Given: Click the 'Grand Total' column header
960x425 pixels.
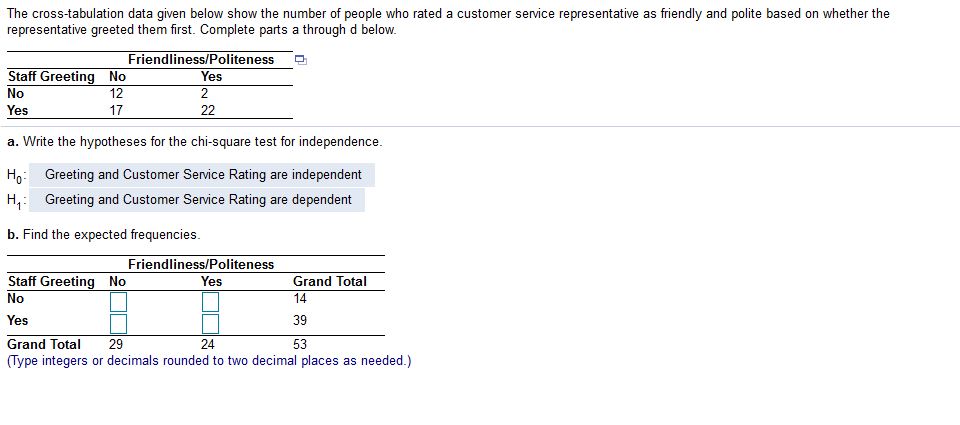Looking at the screenshot, I should pyautogui.click(x=329, y=282).
